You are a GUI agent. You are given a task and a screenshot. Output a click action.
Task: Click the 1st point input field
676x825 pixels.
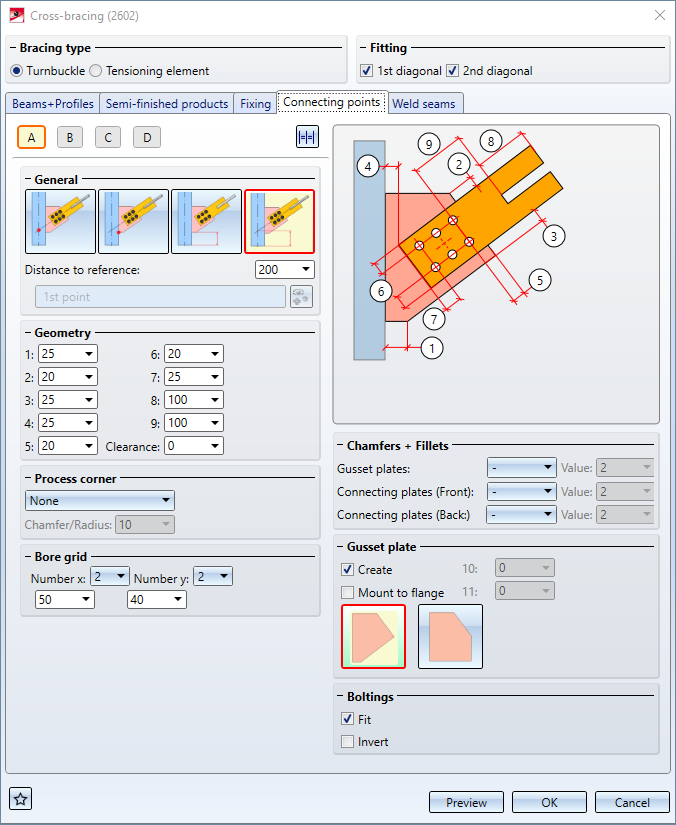160,297
